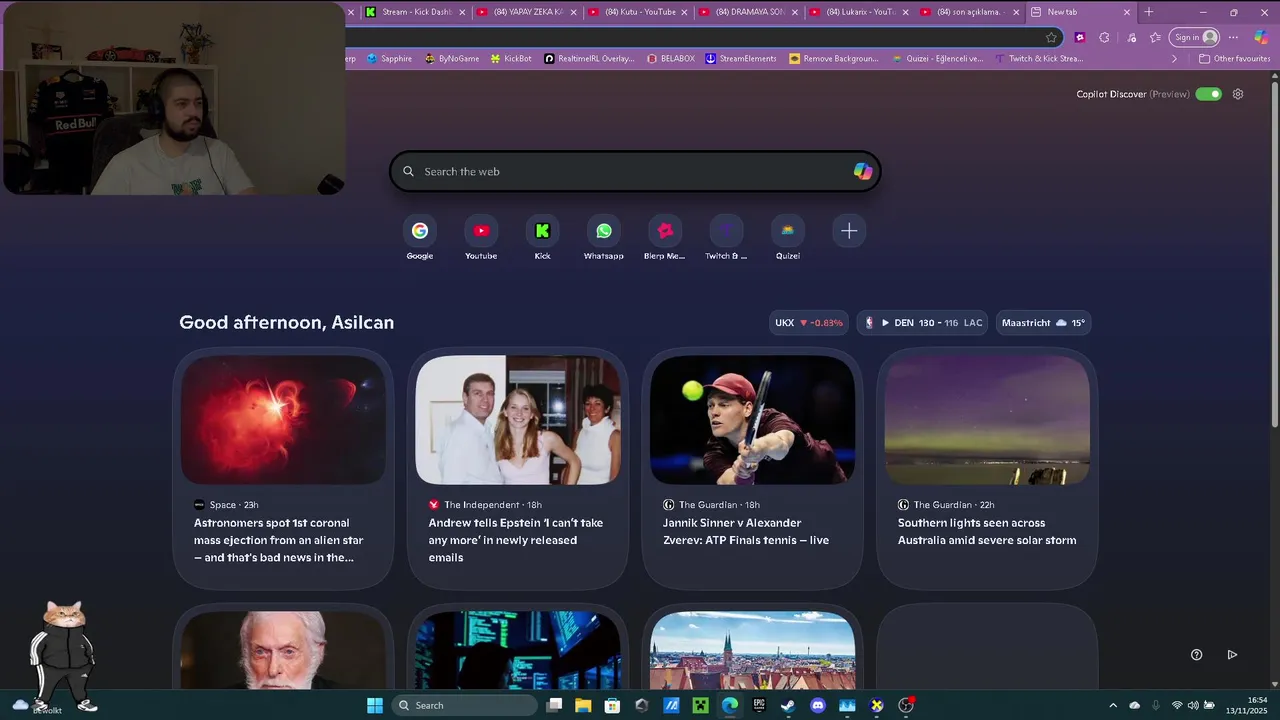Viewport: 1280px width, 720px height.
Task: Open ByNoGame bookmark
Action: (452, 59)
